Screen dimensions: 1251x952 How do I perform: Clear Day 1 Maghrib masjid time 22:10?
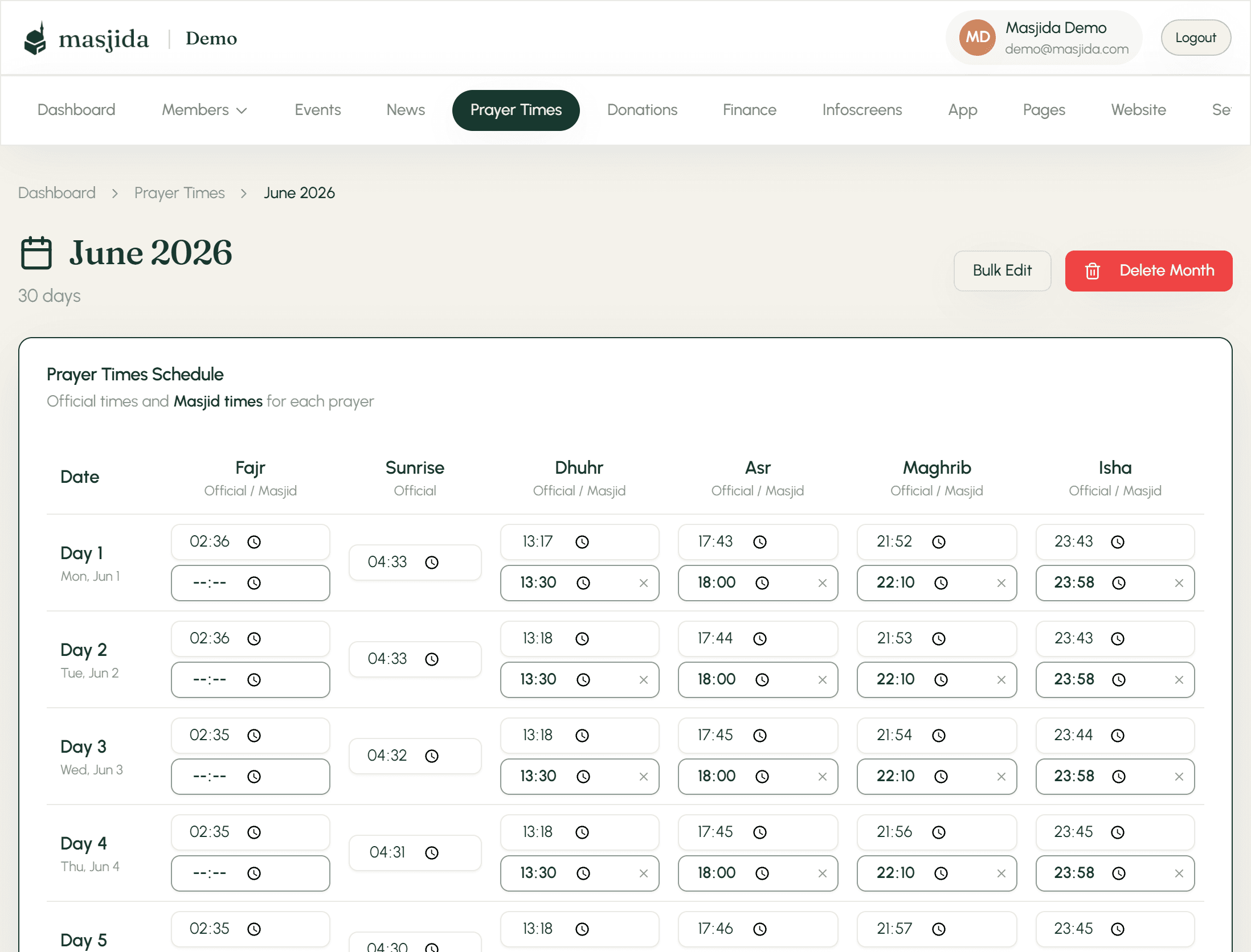(x=1001, y=582)
